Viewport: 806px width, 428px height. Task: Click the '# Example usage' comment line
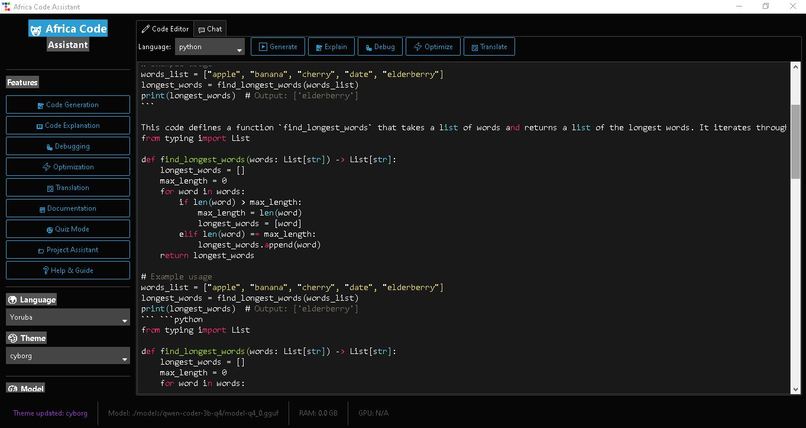pos(177,276)
